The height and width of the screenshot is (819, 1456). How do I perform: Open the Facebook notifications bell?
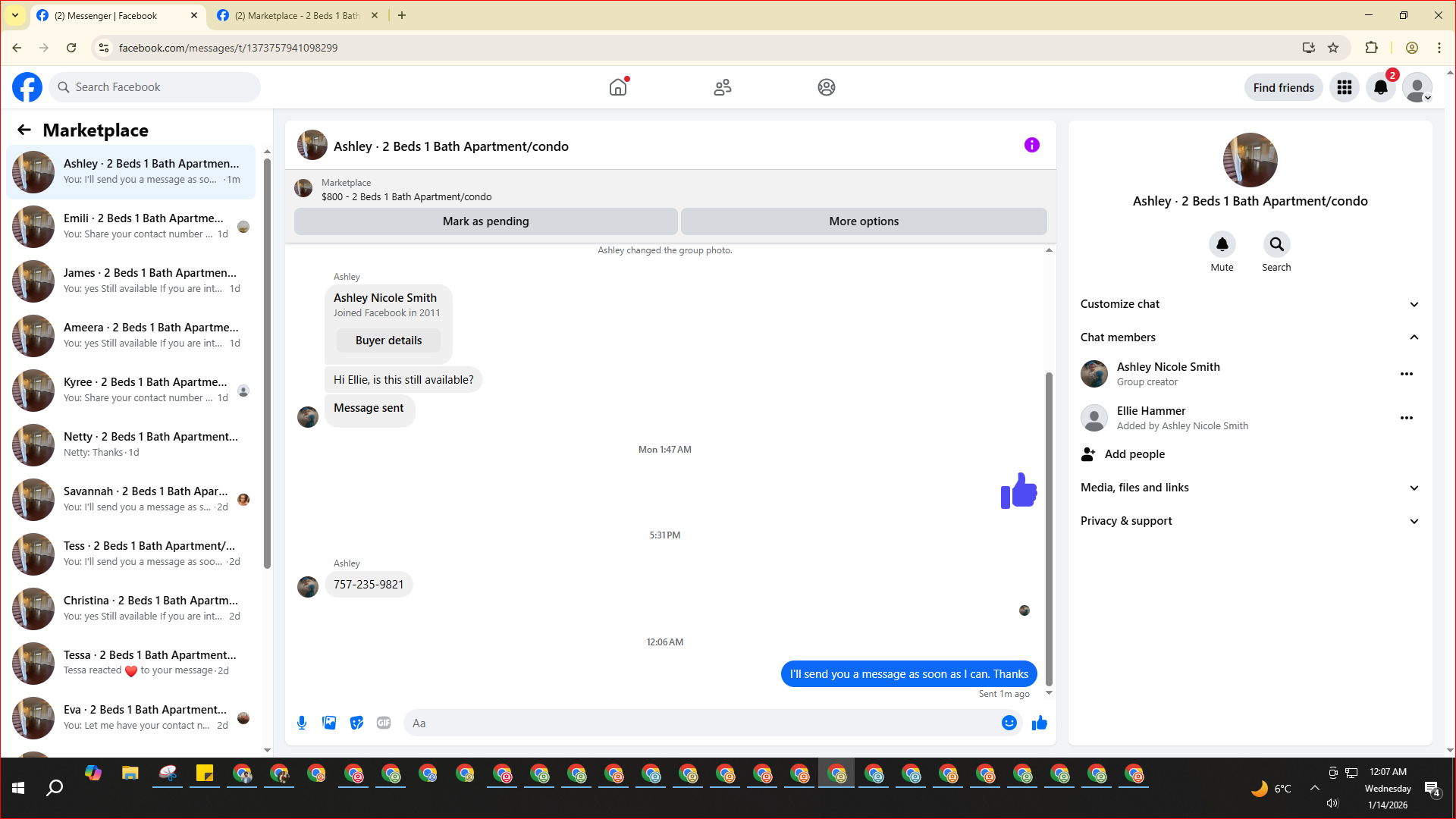[1380, 87]
